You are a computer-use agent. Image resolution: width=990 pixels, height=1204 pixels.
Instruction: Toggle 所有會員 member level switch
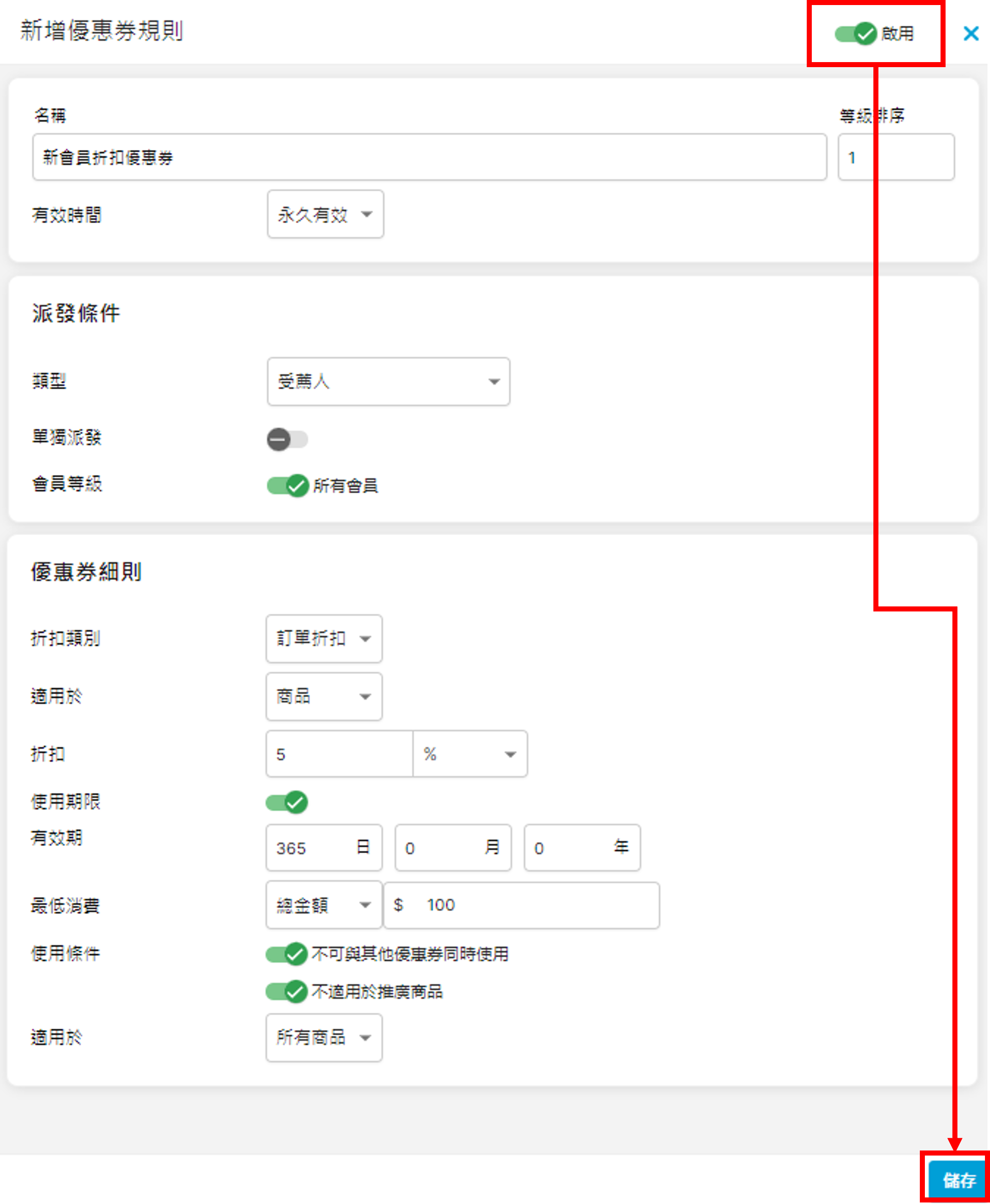coord(287,485)
